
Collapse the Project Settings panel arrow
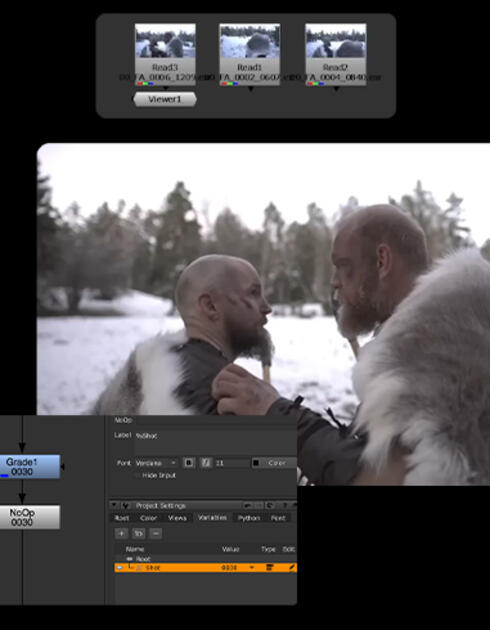(114, 505)
